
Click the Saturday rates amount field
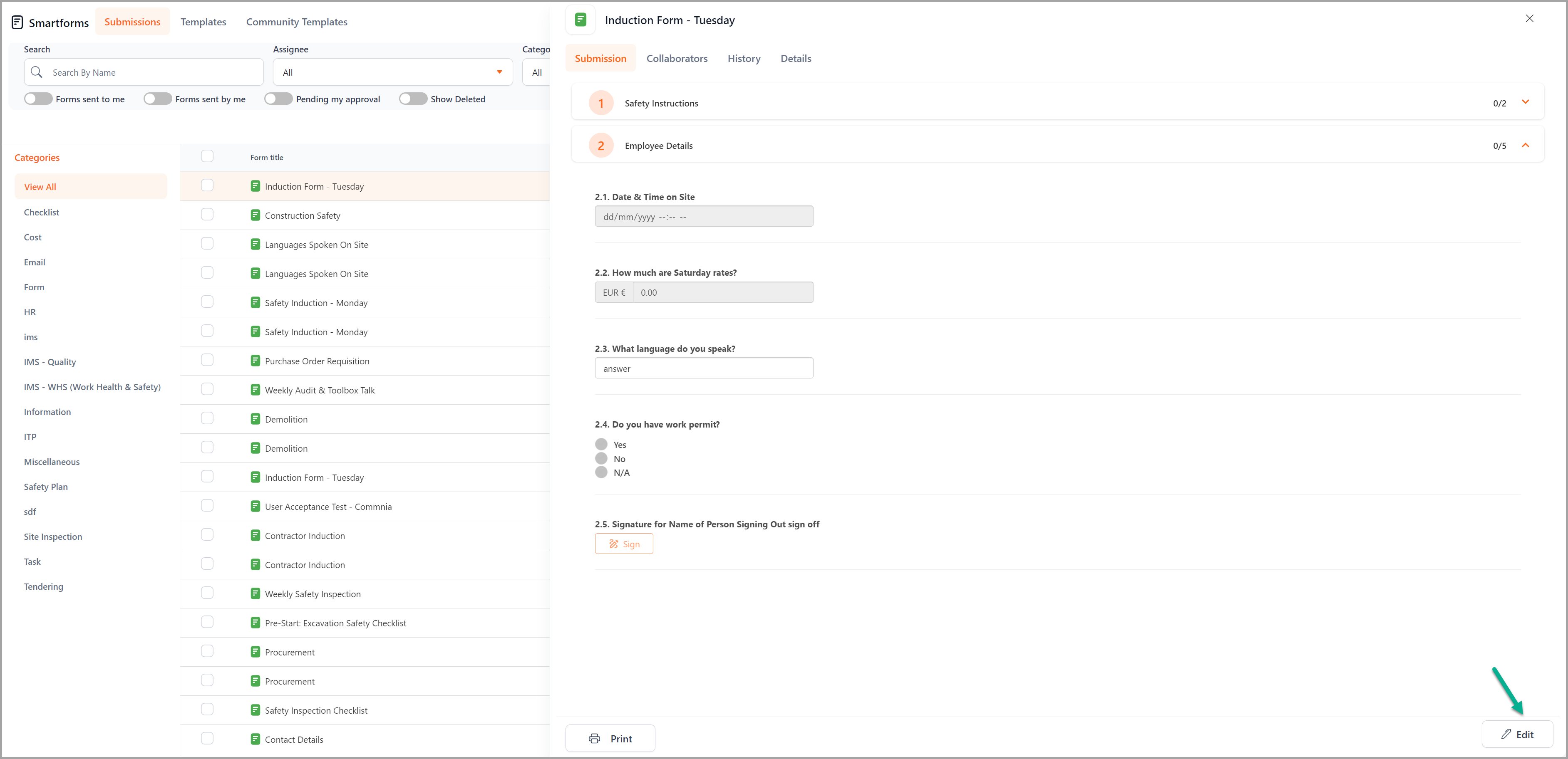(x=722, y=292)
